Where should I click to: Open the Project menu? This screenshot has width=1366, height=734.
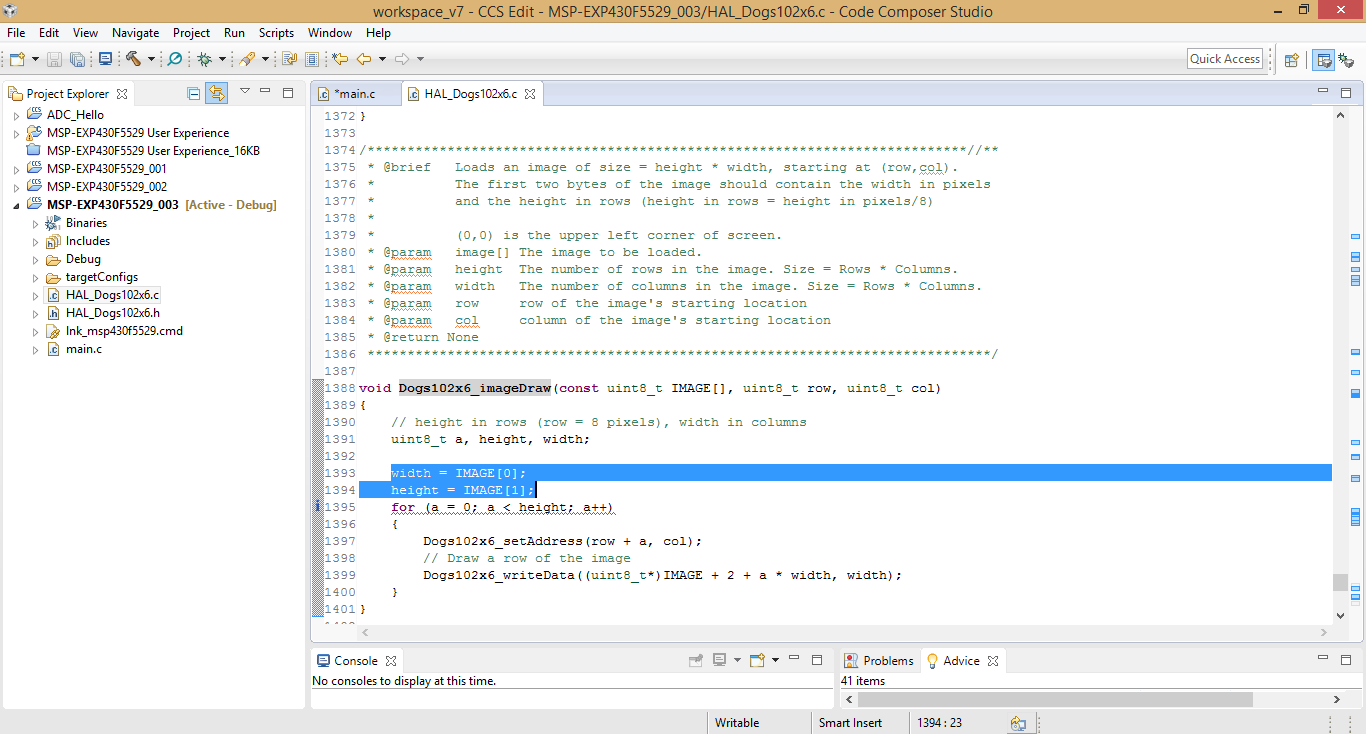[x=190, y=32]
